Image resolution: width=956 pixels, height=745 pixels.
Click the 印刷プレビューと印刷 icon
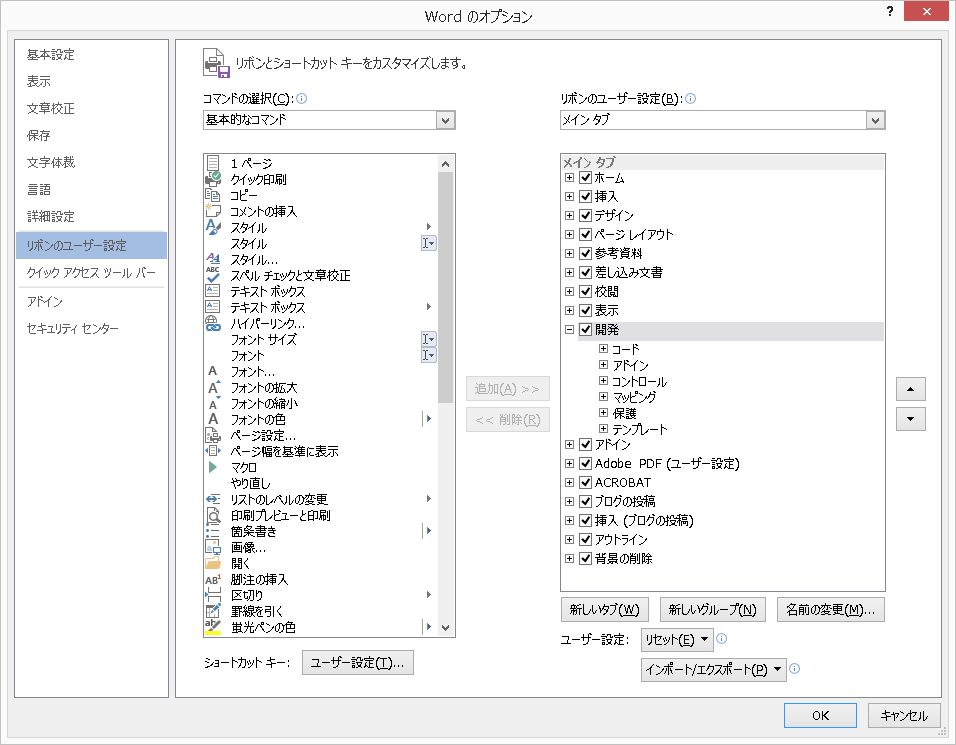(x=213, y=515)
